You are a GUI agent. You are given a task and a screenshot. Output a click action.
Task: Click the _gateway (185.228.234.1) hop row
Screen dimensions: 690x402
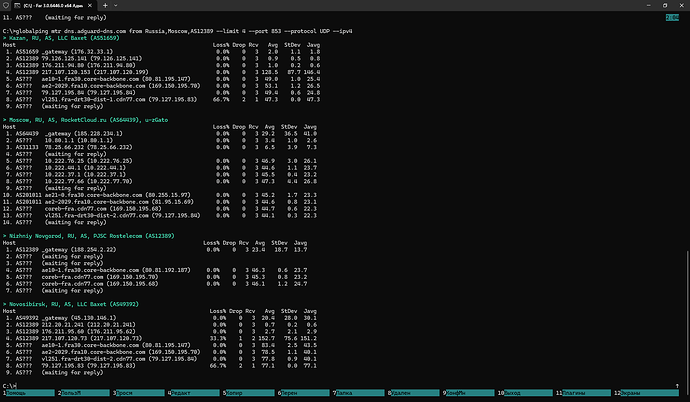click(161, 133)
